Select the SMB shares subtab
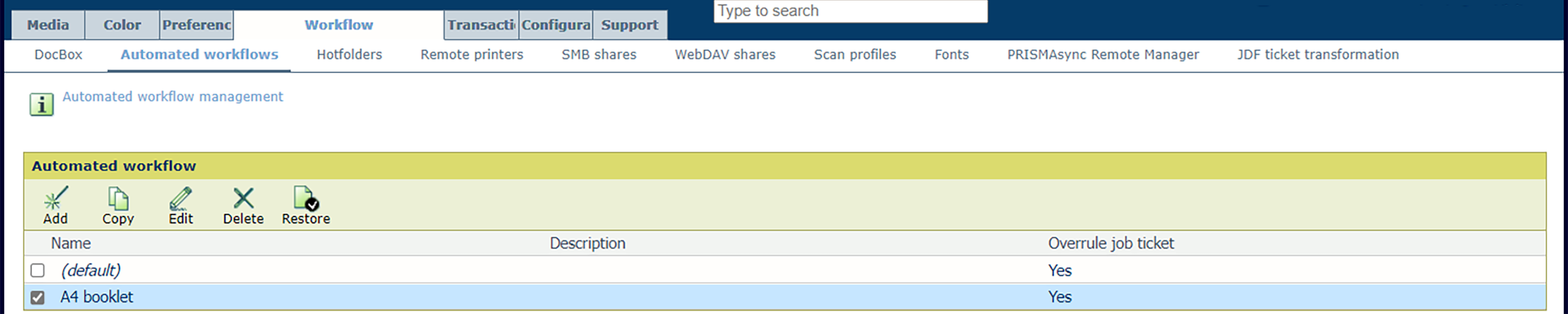The image size is (1568, 314). 599,55
